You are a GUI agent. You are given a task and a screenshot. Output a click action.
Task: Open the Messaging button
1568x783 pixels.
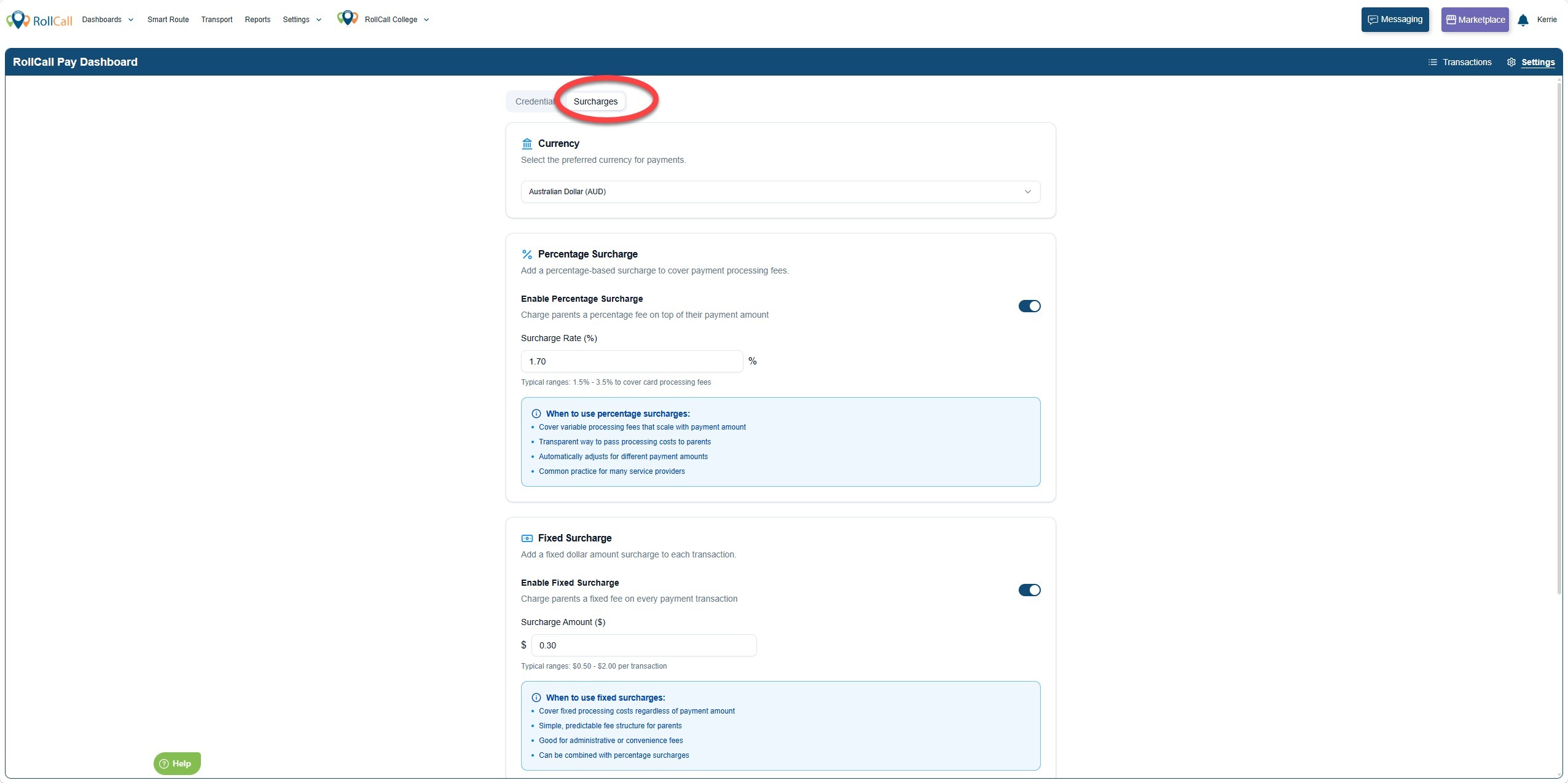click(x=1395, y=20)
